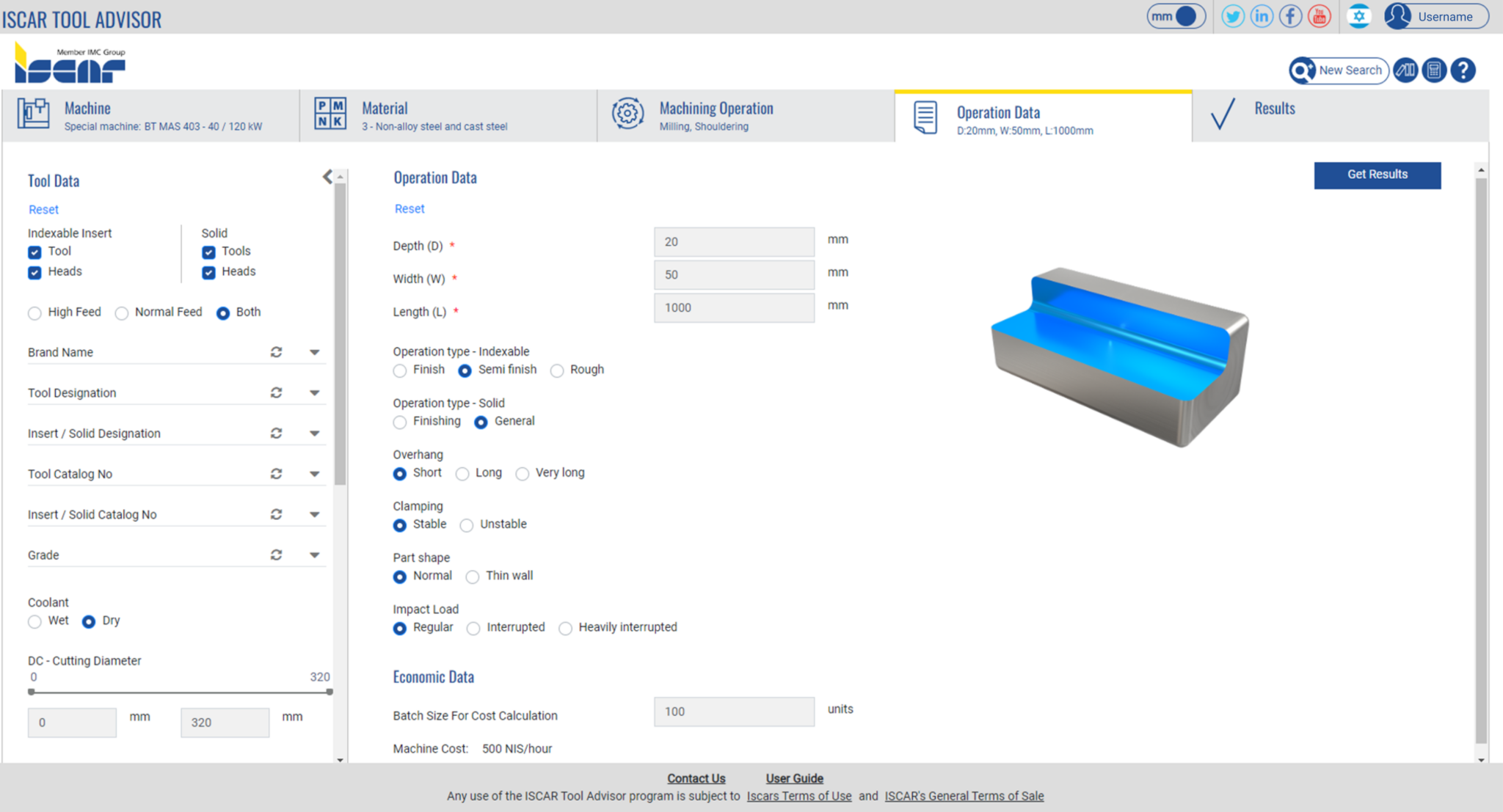The height and width of the screenshot is (812, 1503).
Task: Uncheck the Solid Tools checkbox
Action: pyautogui.click(x=209, y=252)
